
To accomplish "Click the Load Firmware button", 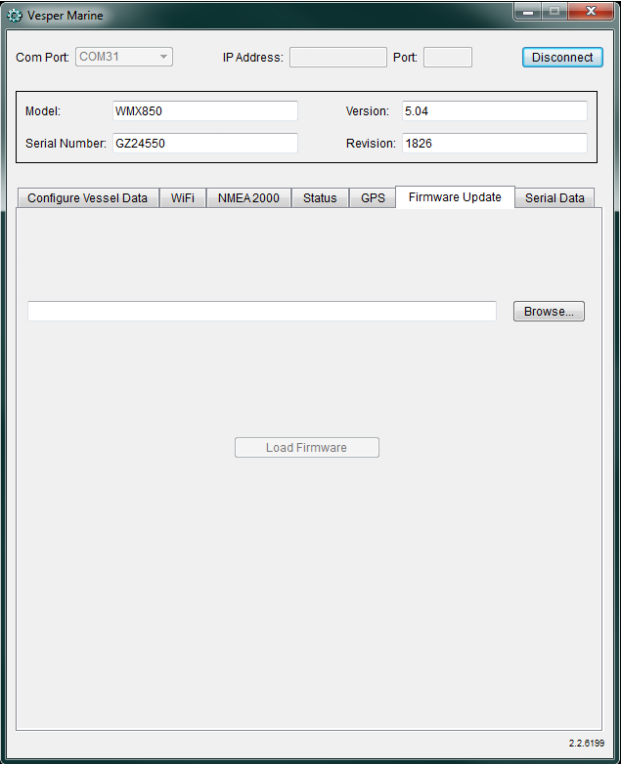I will (x=307, y=447).
